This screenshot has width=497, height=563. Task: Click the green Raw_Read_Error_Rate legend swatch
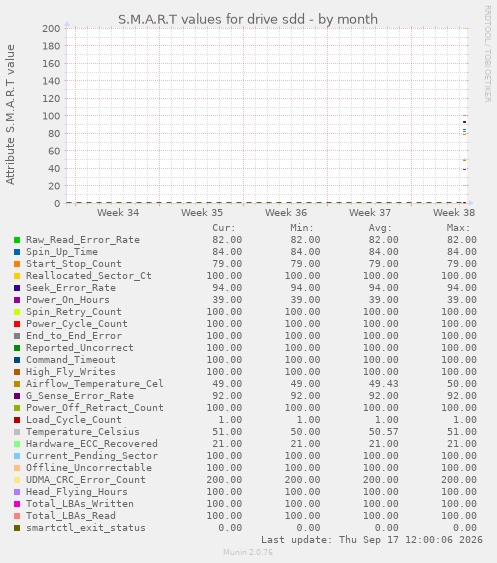pos(17,240)
